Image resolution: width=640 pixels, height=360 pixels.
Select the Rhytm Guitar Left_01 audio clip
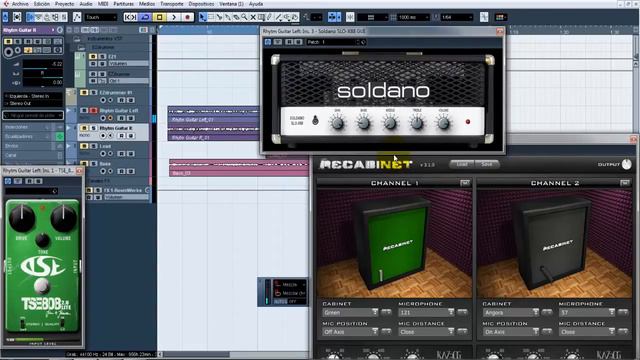[x=214, y=115]
